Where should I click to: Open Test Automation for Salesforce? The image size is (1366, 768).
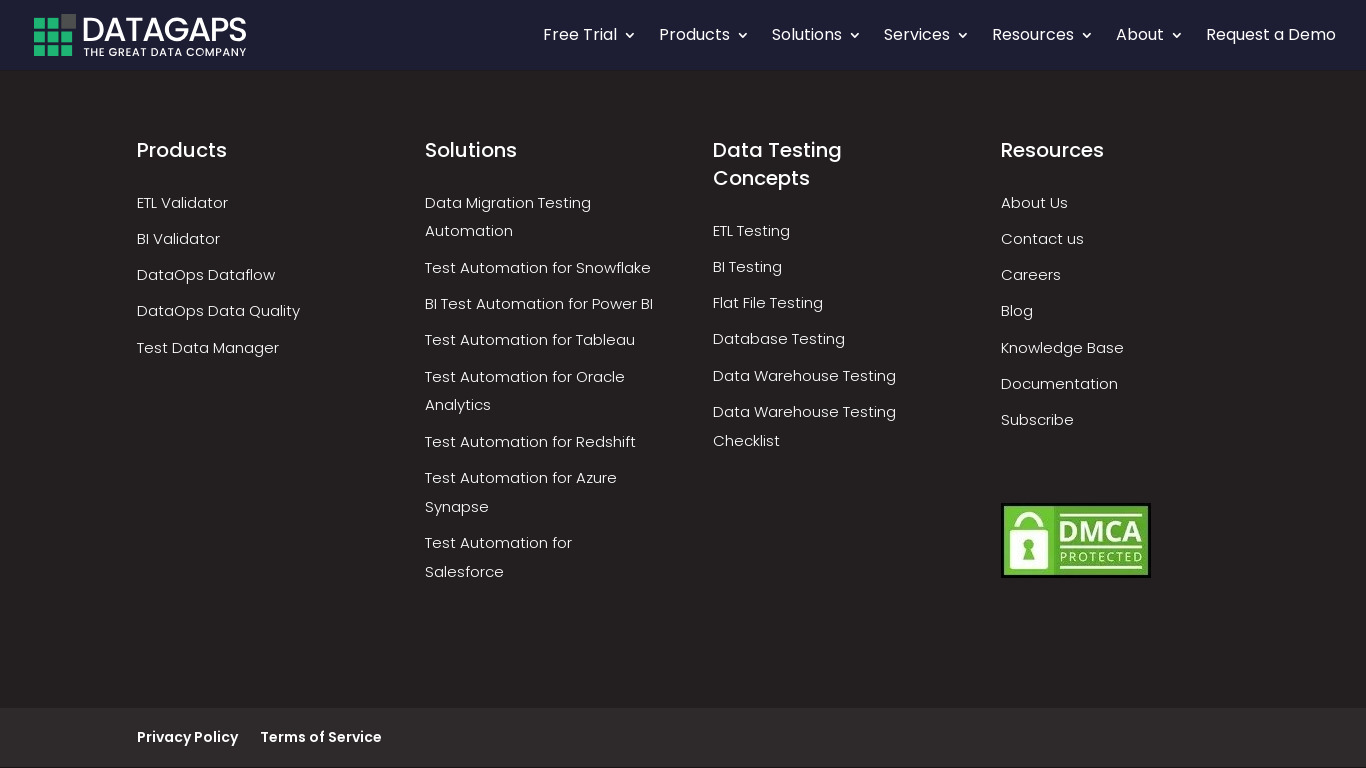pyautogui.click(x=498, y=557)
